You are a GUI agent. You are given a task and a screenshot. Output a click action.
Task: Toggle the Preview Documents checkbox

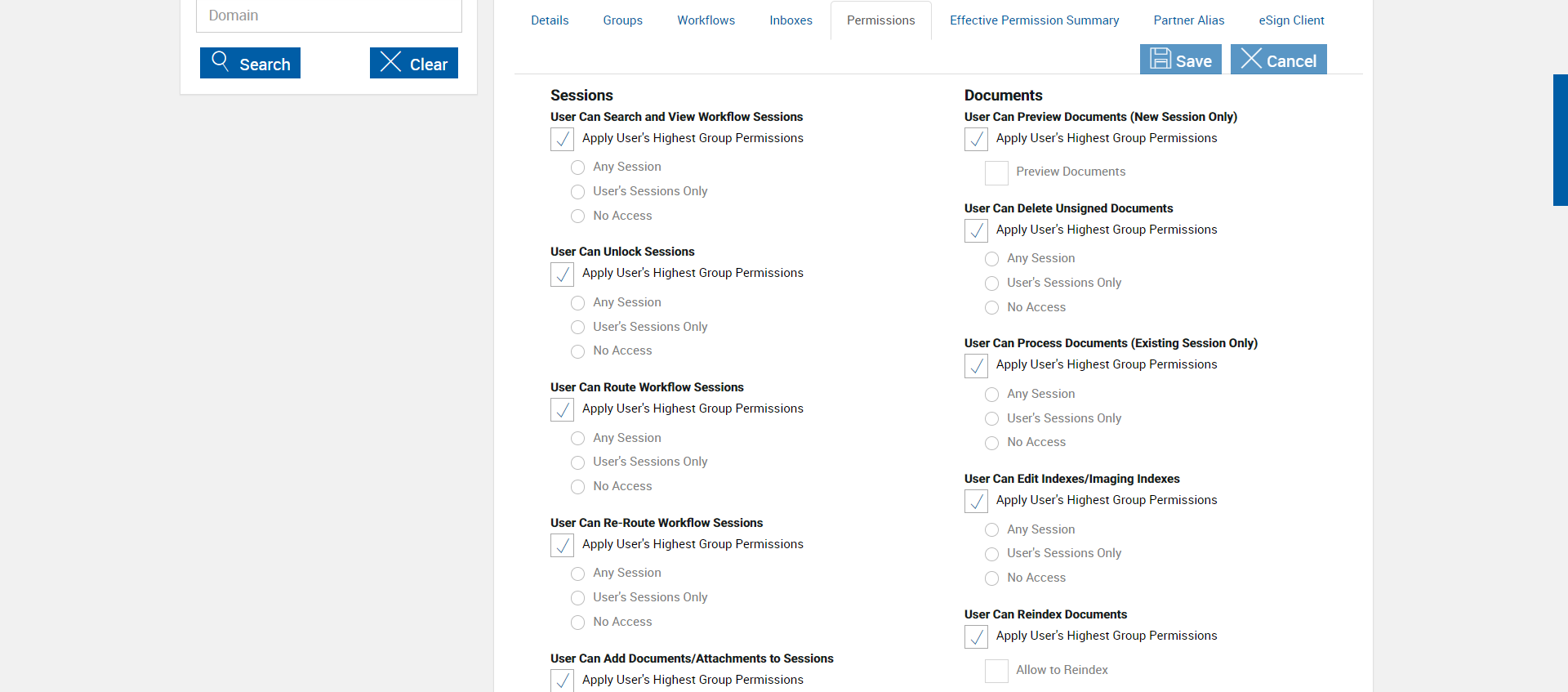click(996, 172)
